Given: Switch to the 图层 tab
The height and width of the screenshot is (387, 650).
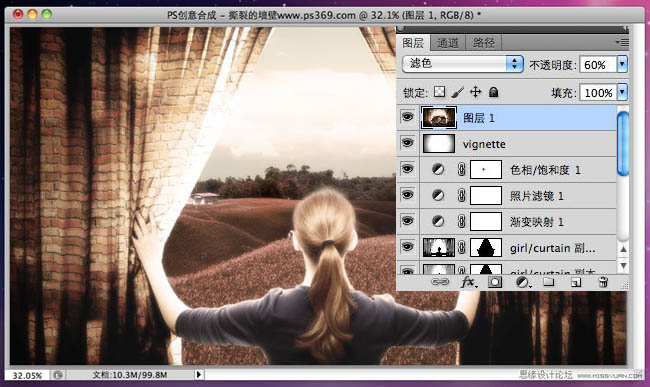Looking at the screenshot, I should click(x=413, y=43).
